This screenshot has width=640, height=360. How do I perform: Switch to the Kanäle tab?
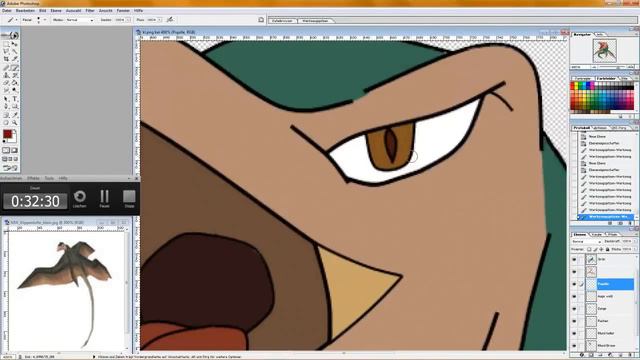coord(596,235)
